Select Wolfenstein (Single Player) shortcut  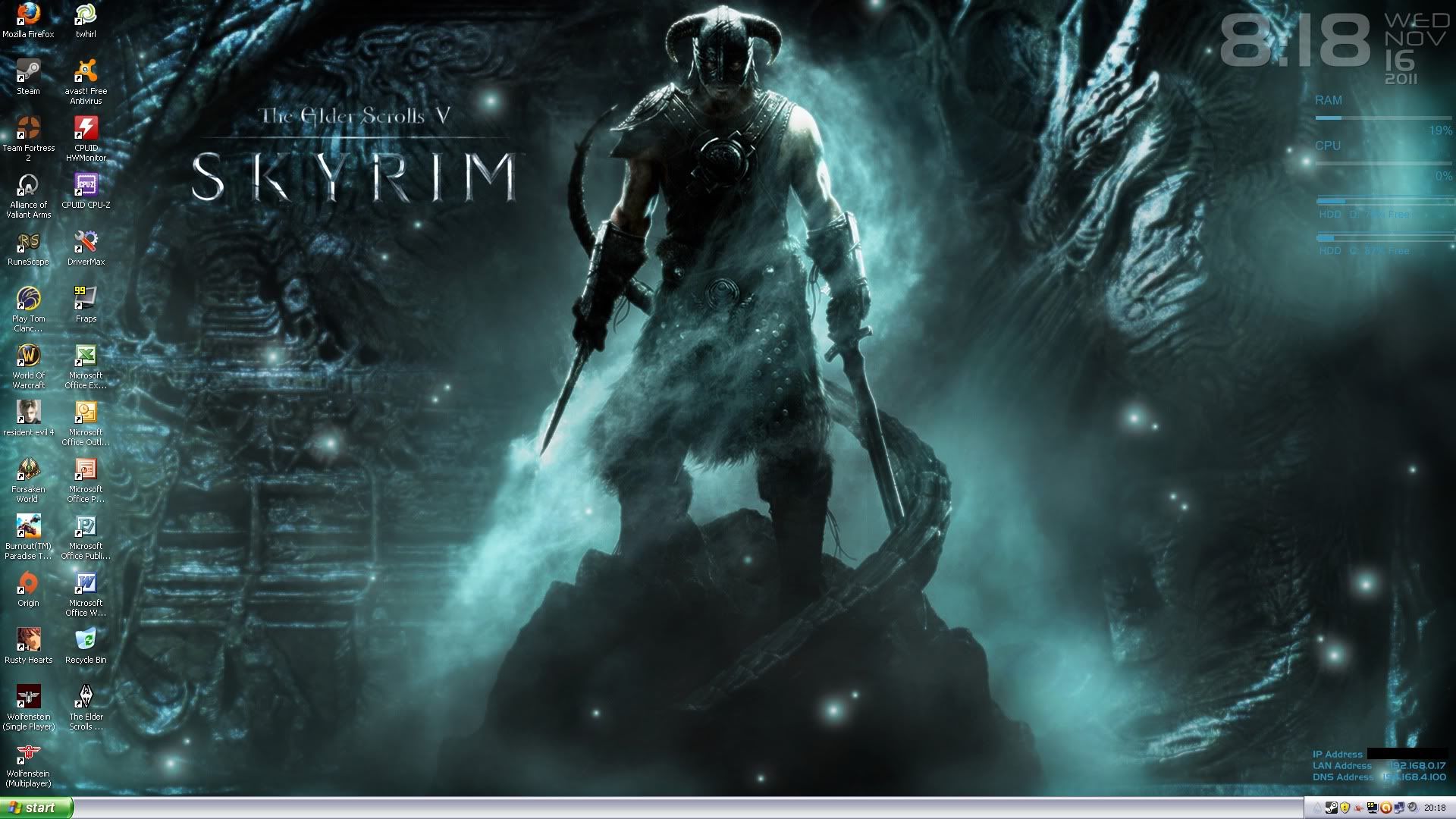(28, 707)
